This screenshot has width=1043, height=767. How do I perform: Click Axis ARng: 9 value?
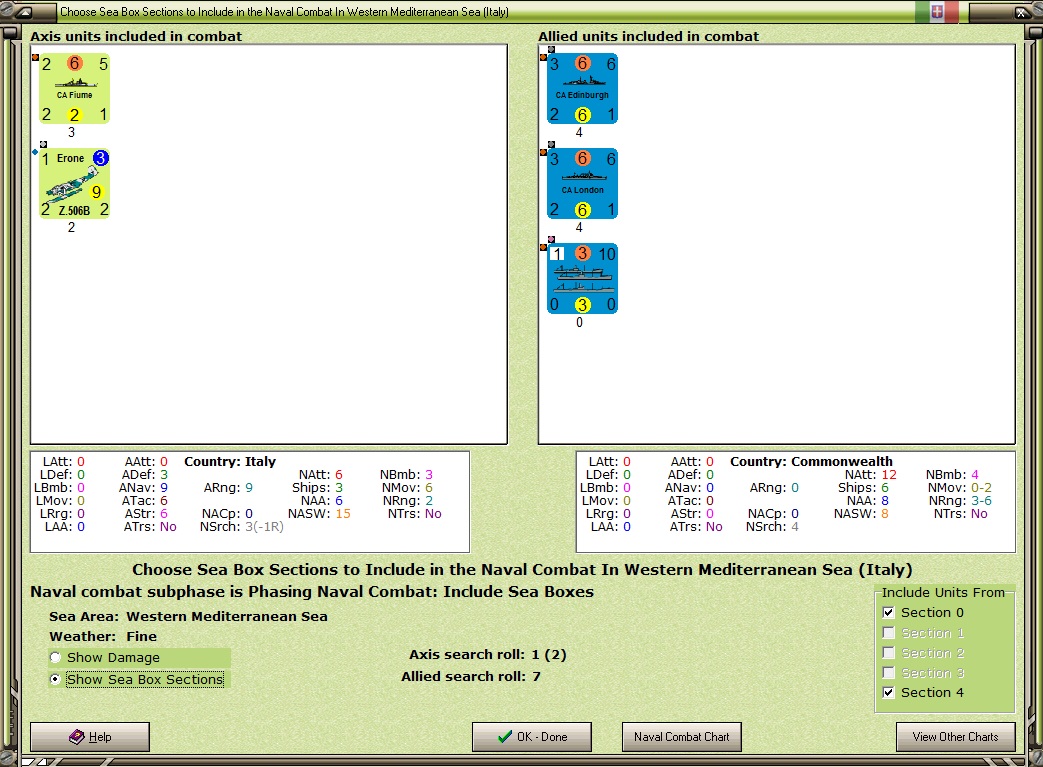coord(249,488)
